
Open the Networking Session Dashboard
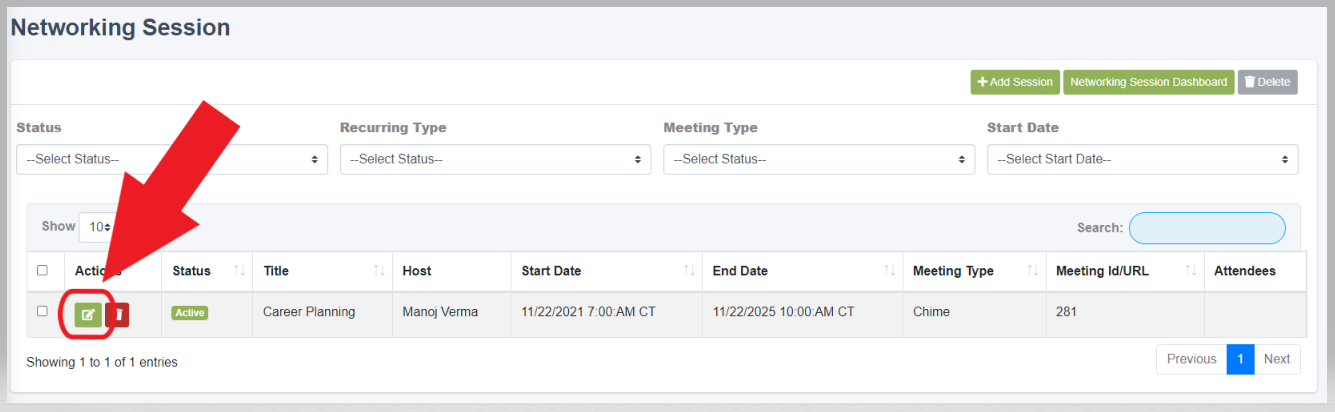(1148, 82)
